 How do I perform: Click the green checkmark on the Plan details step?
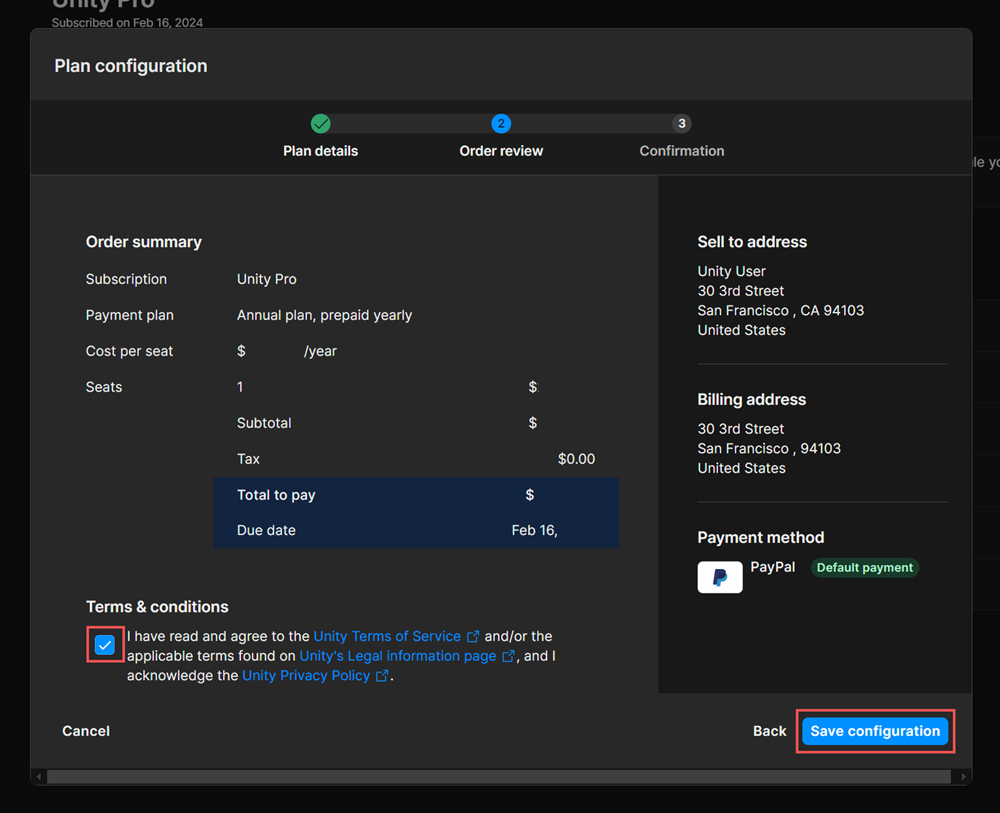(x=320, y=123)
